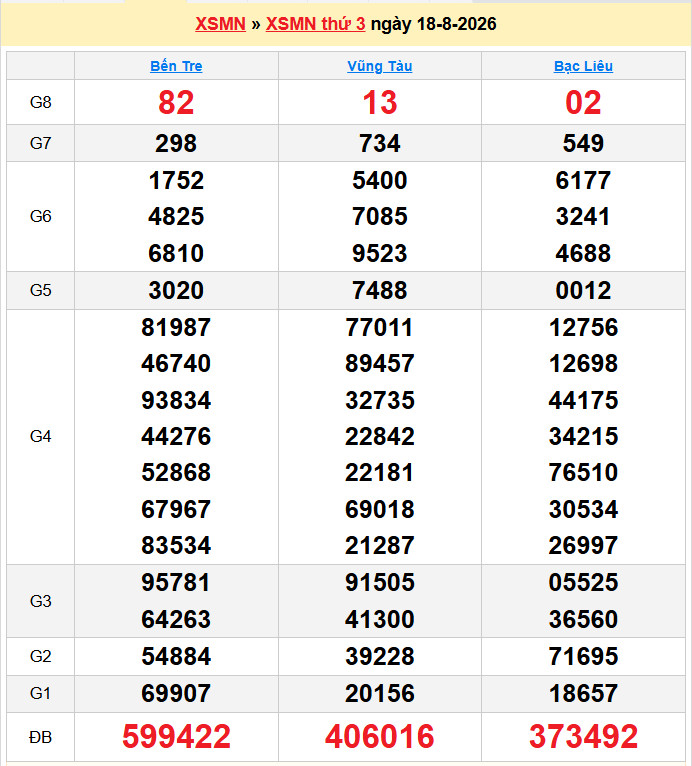This screenshot has height=766, width=692.
Task: Click the G2 number 71695
Action: 584,657
